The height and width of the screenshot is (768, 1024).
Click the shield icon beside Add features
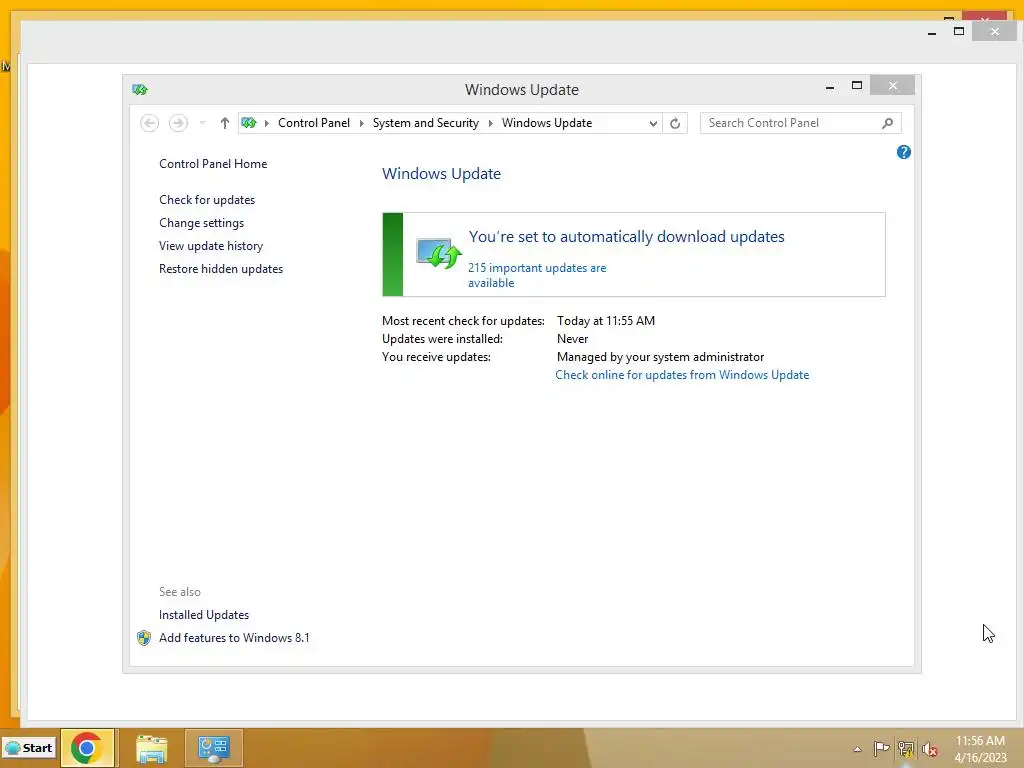click(144, 638)
